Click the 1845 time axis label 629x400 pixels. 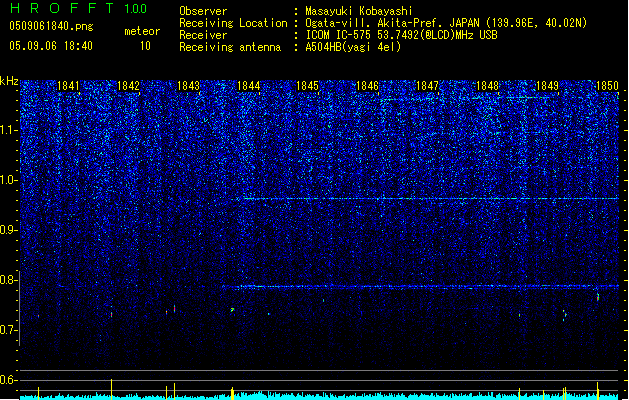click(x=307, y=86)
